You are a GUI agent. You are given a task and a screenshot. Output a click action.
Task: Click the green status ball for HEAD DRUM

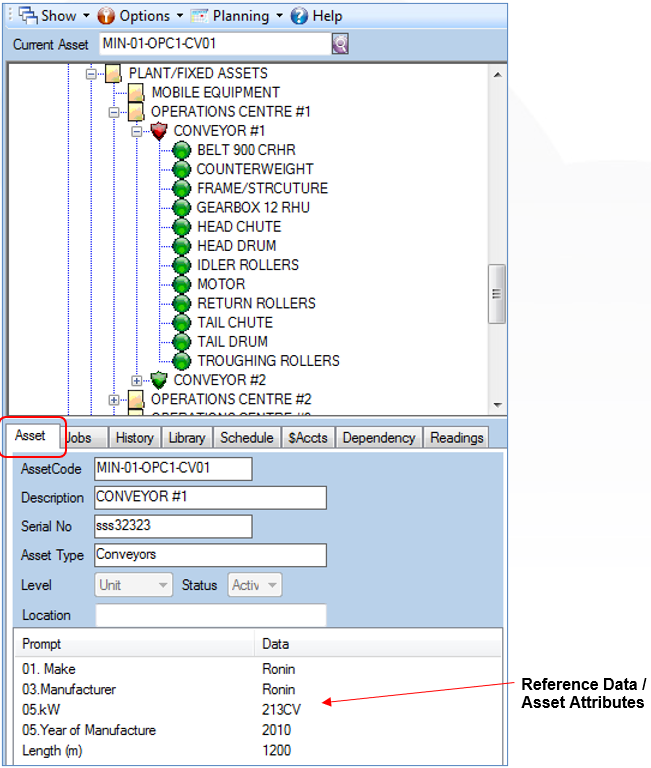pyautogui.click(x=182, y=246)
